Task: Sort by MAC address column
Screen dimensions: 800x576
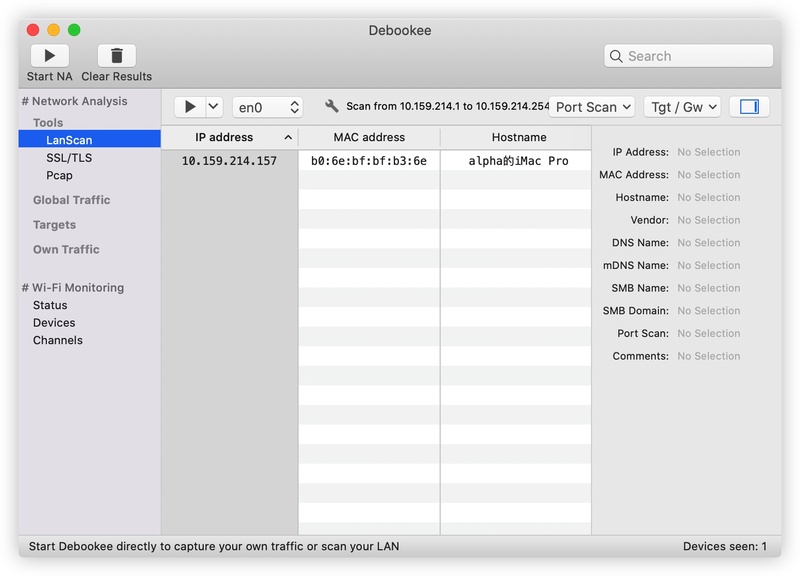Action: [369, 137]
